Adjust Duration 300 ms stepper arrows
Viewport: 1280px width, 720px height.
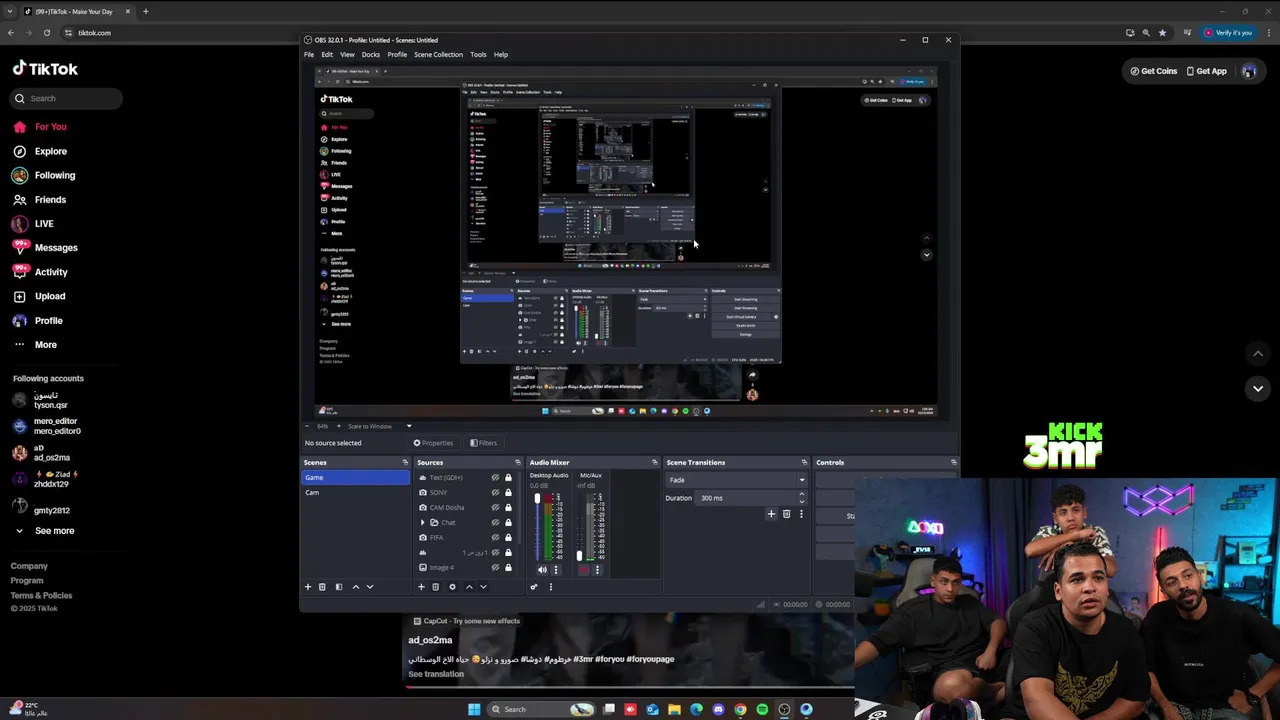(x=801, y=498)
